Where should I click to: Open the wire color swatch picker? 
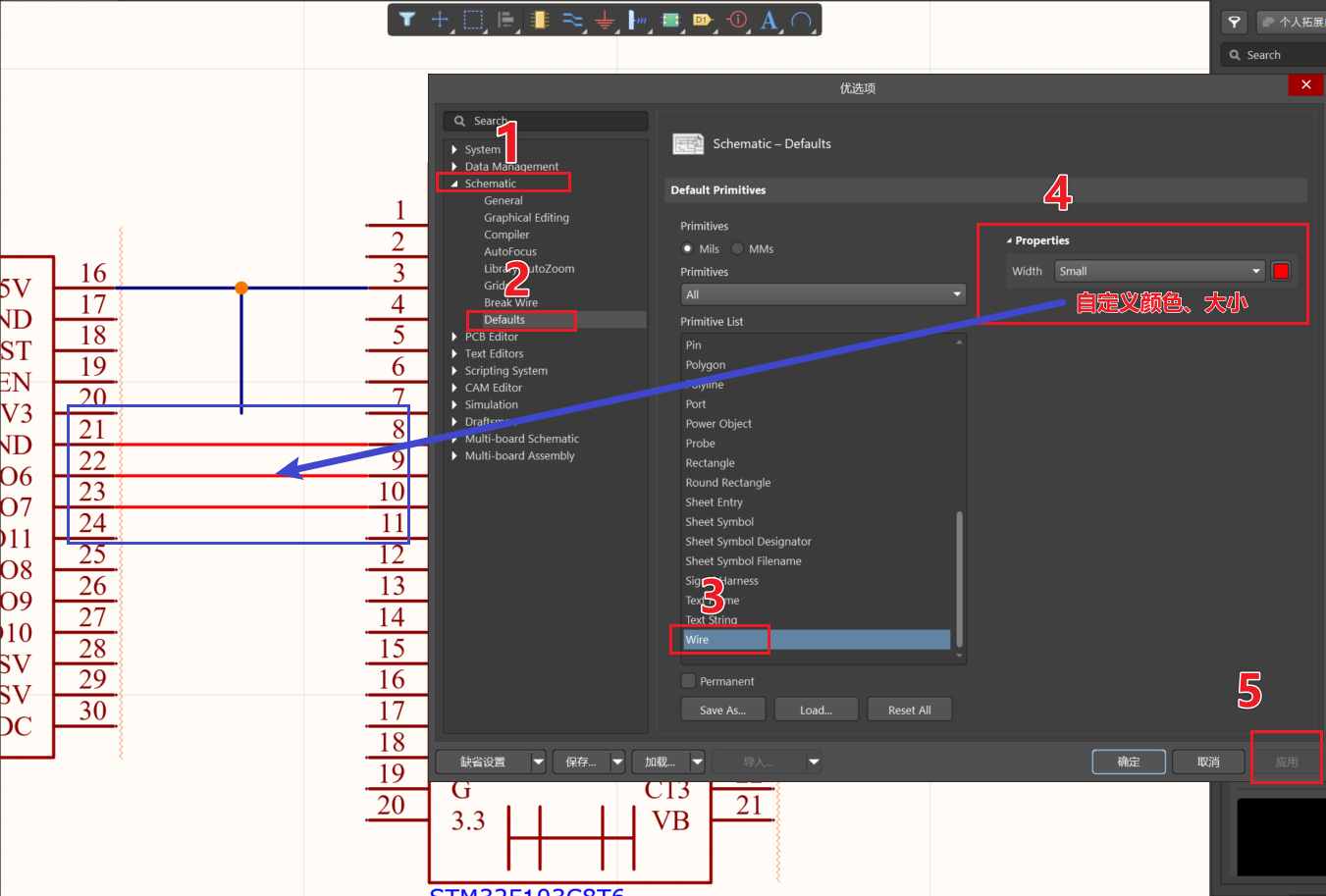pos(1280,271)
